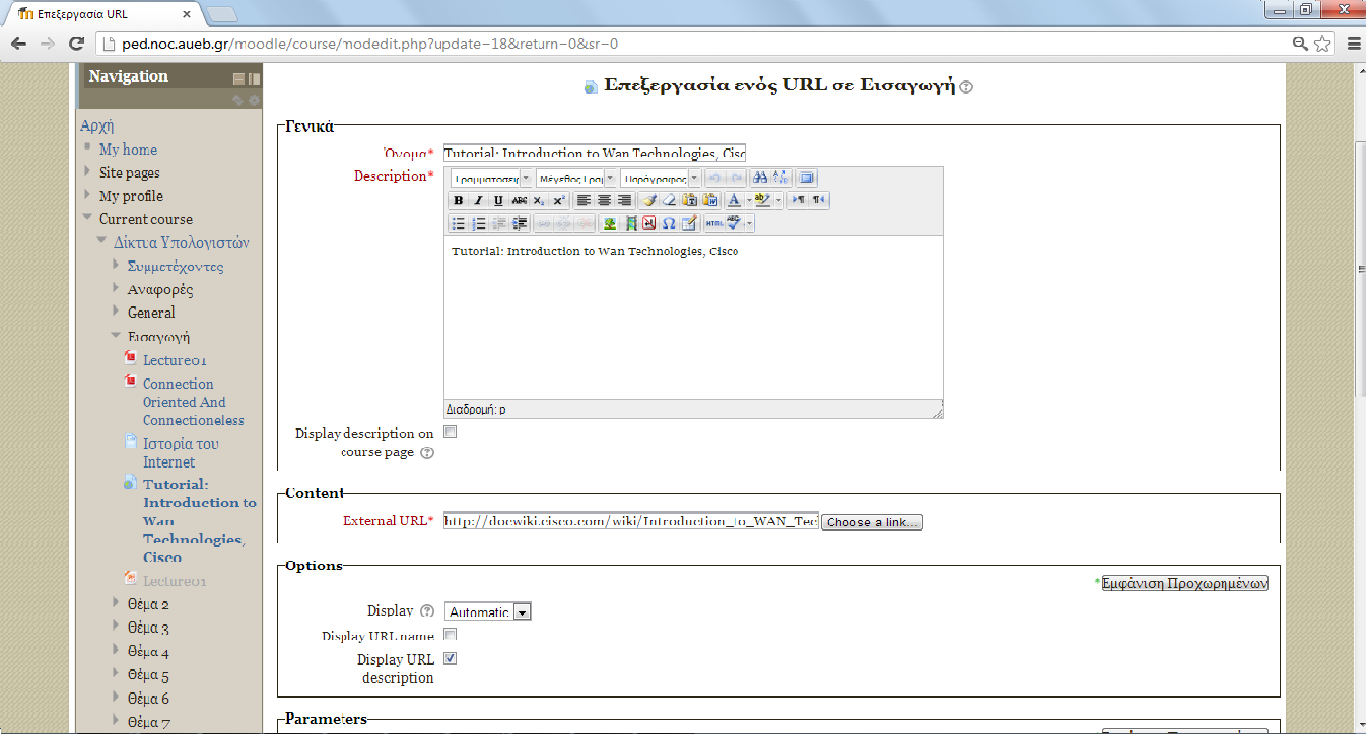The image size is (1372, 734).
Task: Click the Όνομα name input field
Action: tap(595, 153)
